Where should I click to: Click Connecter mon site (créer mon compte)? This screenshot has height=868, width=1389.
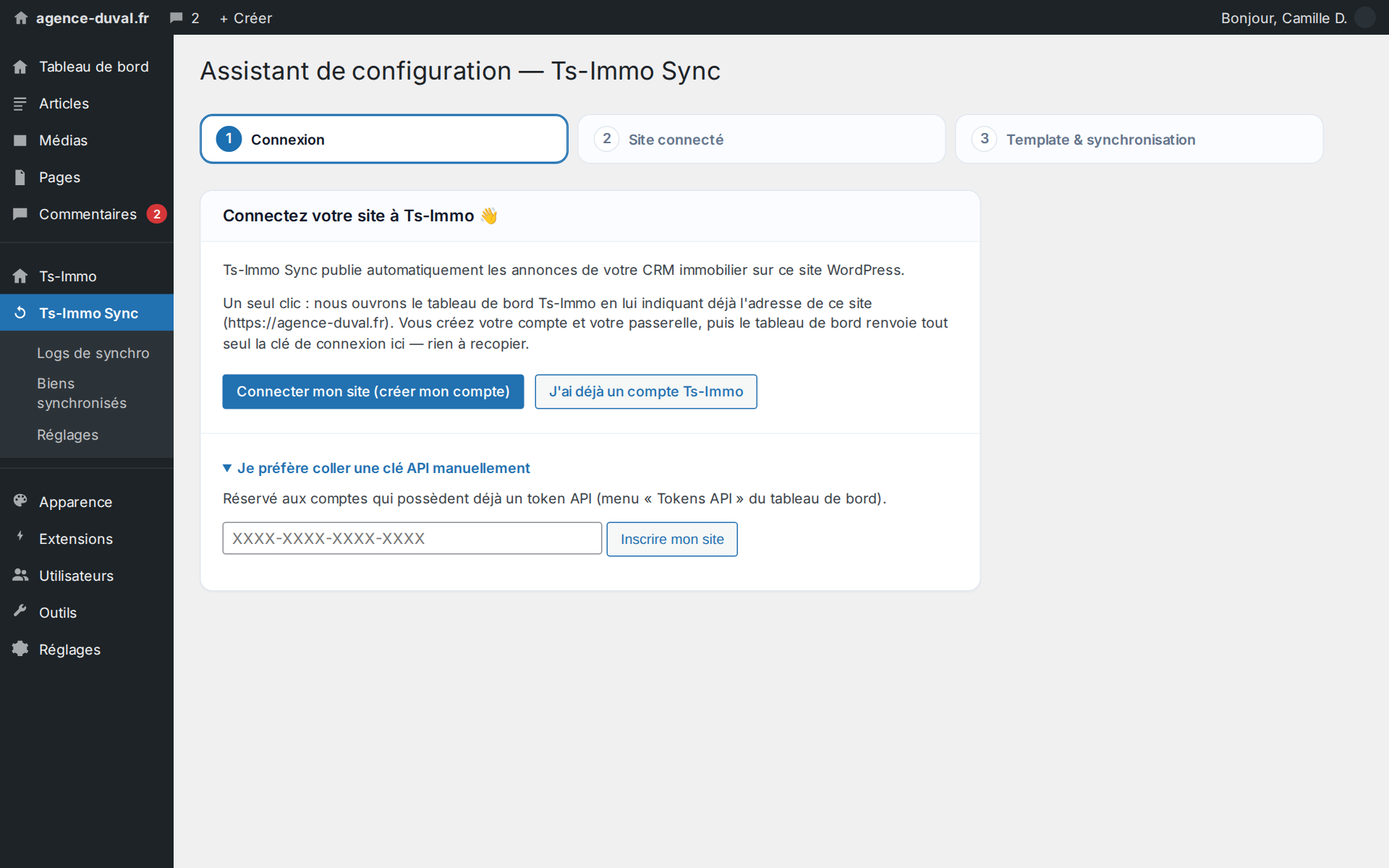[x=373, y=391]
